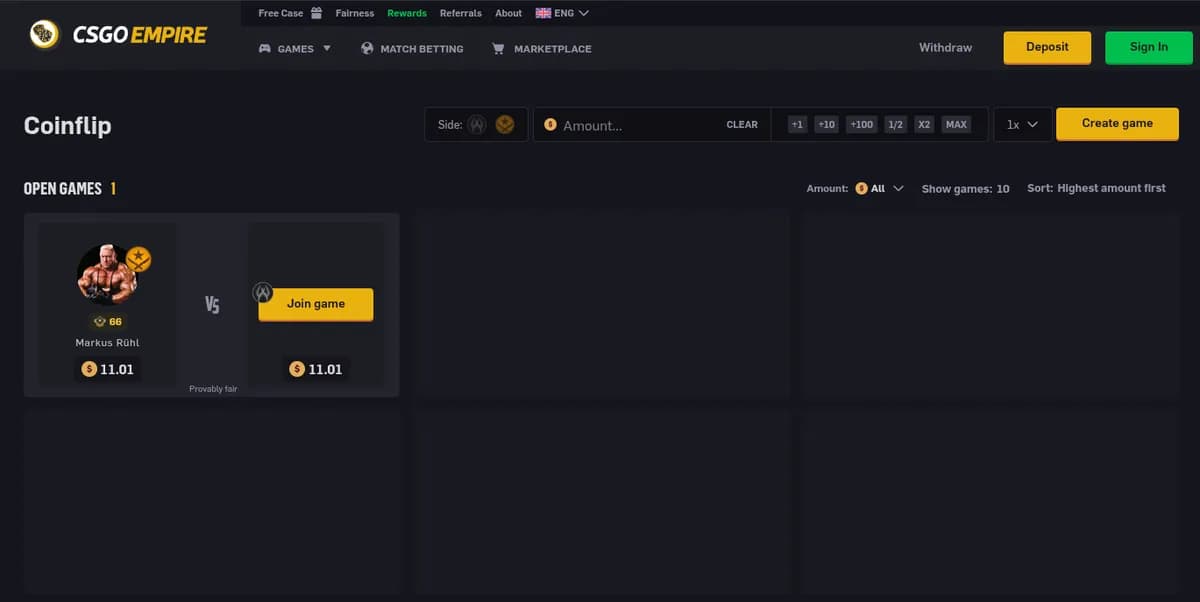
Task: Open the Referrals page
Action: click(x=460, y=13)
